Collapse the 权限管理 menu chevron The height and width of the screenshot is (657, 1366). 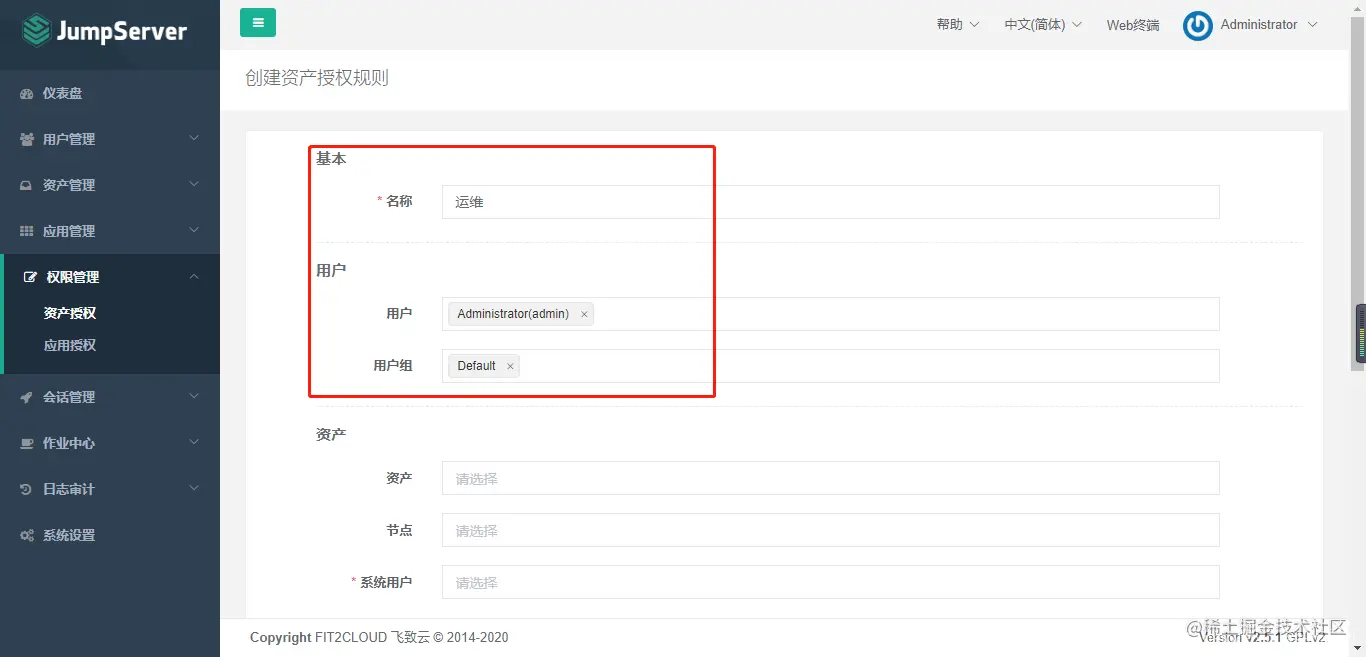coord(194,276)
